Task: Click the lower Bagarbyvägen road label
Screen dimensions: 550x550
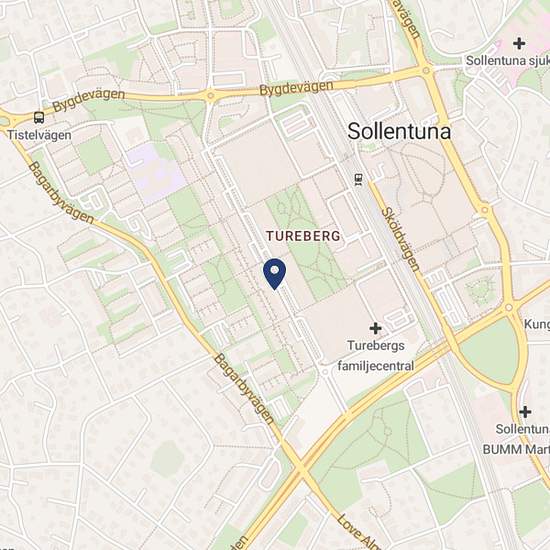Action: 243,389
